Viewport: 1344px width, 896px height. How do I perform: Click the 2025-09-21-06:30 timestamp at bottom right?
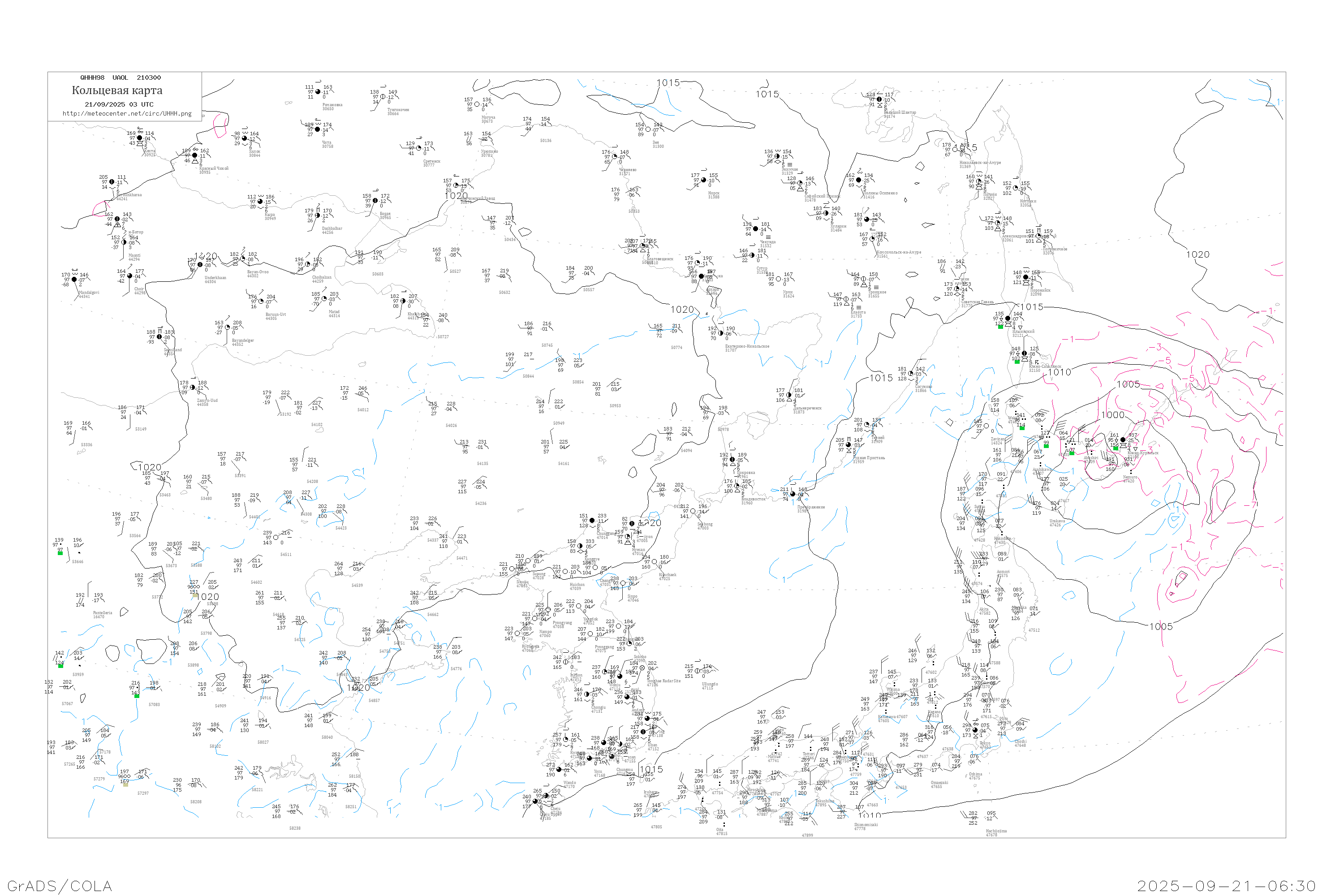coord(1226,886)
